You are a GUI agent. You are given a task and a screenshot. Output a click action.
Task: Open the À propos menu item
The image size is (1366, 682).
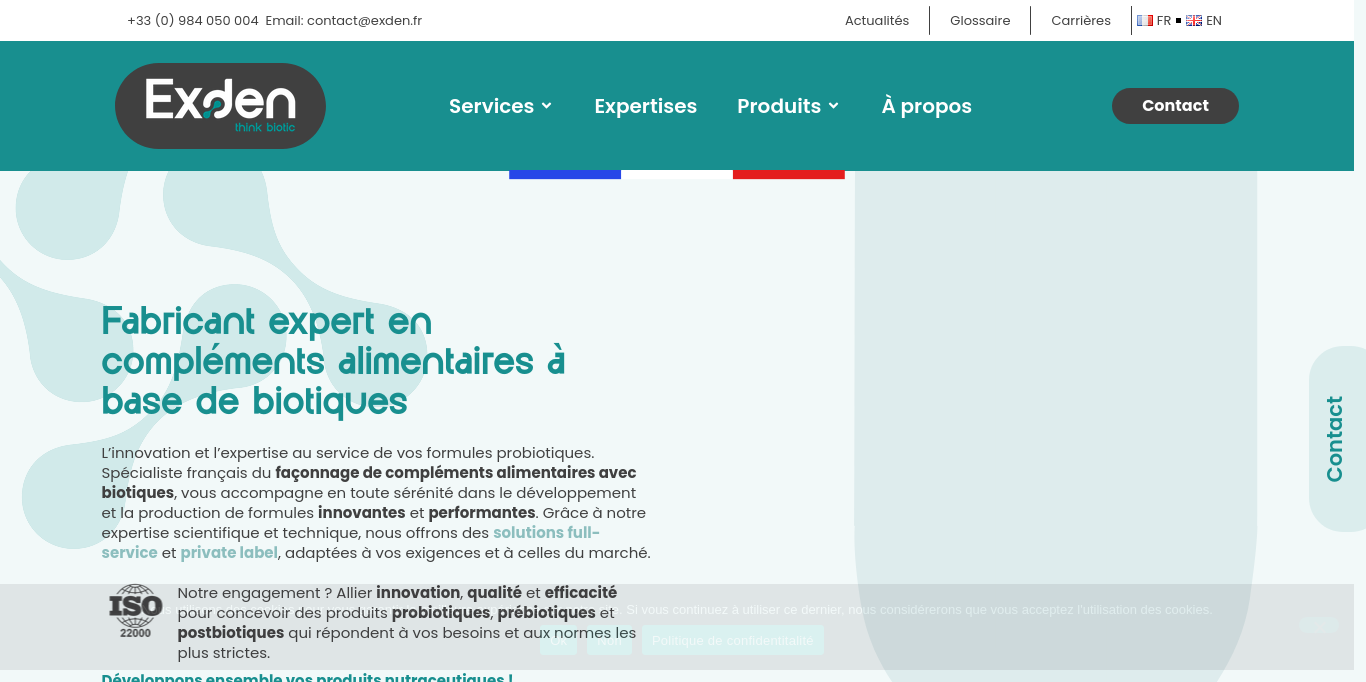(x=925, y=106)
